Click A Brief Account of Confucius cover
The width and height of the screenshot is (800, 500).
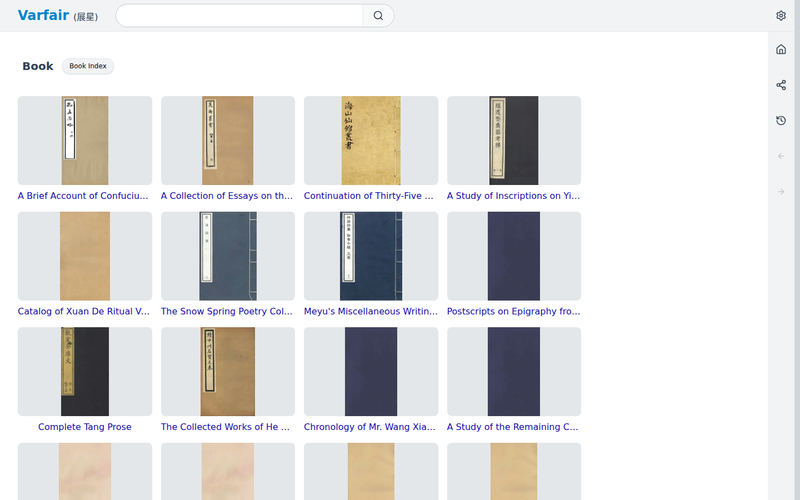click(x=85, y=140)
